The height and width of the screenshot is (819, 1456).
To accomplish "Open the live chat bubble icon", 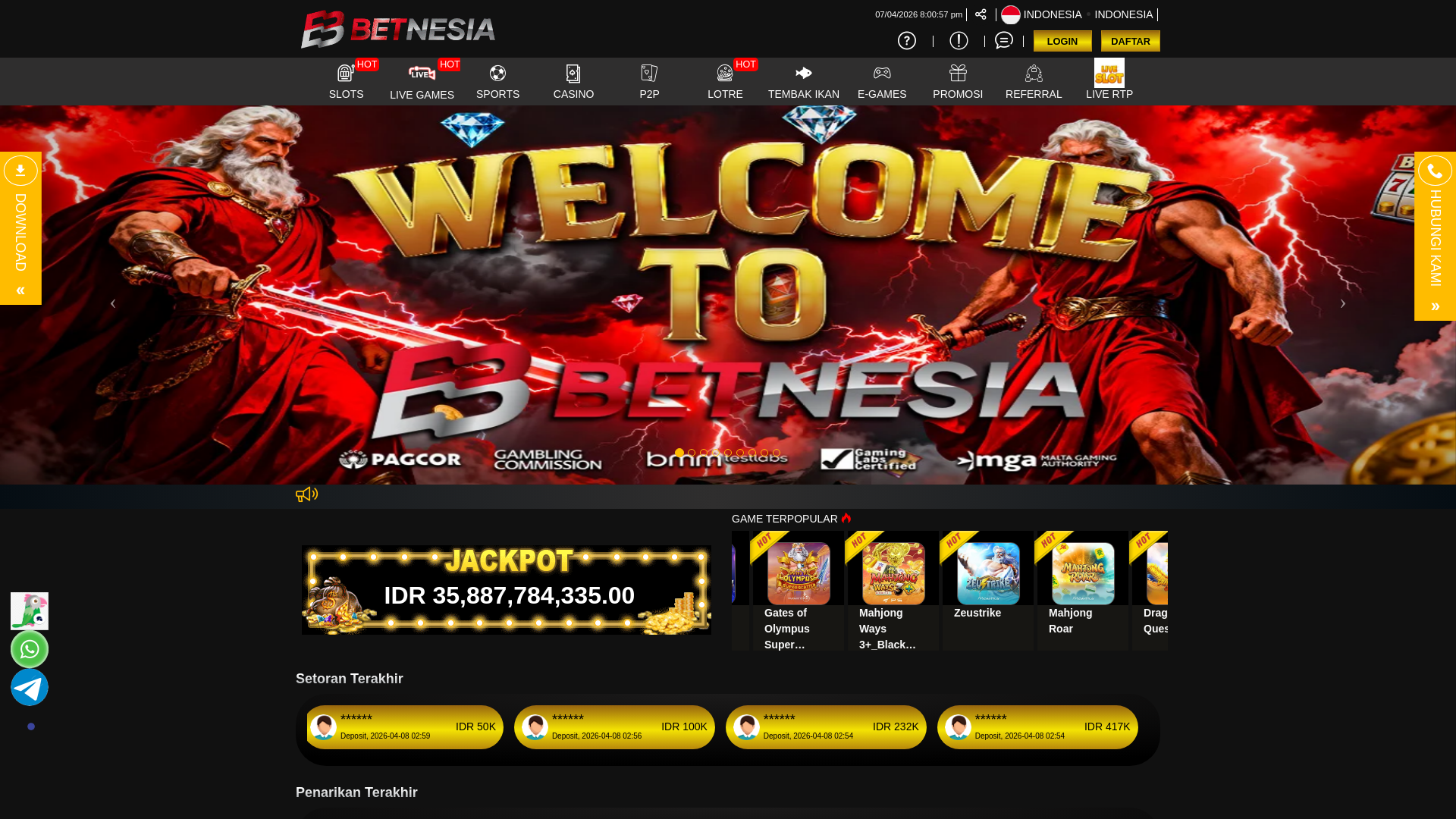I will 1004,40.
